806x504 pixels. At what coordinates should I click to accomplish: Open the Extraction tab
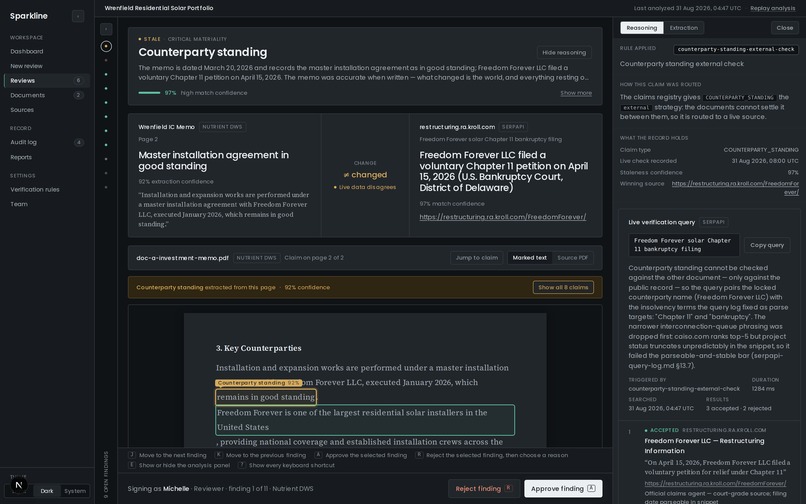point(684,28)
